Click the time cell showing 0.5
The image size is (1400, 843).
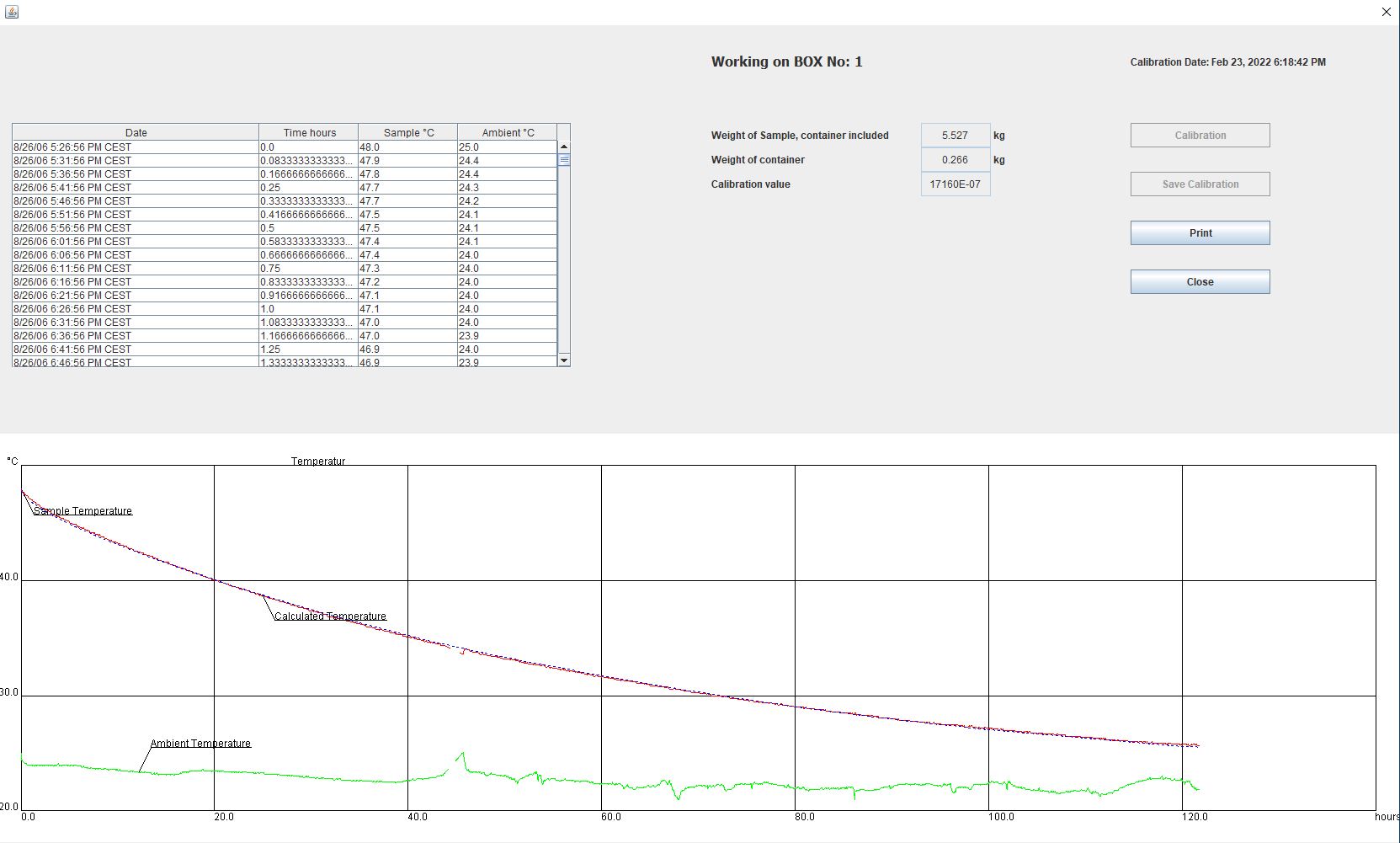coord(309,228)
